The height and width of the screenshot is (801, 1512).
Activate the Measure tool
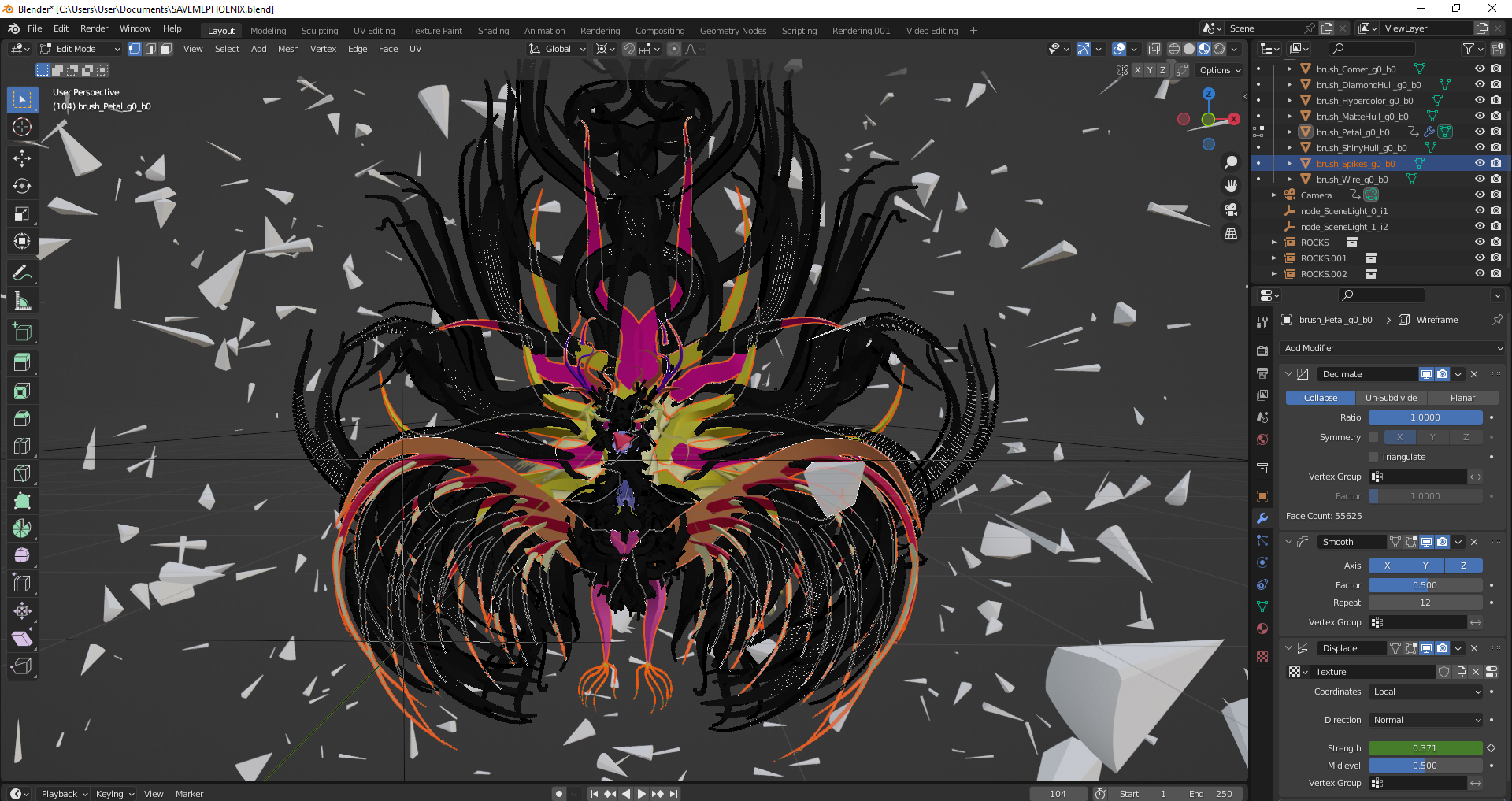(x=22, y=300)
